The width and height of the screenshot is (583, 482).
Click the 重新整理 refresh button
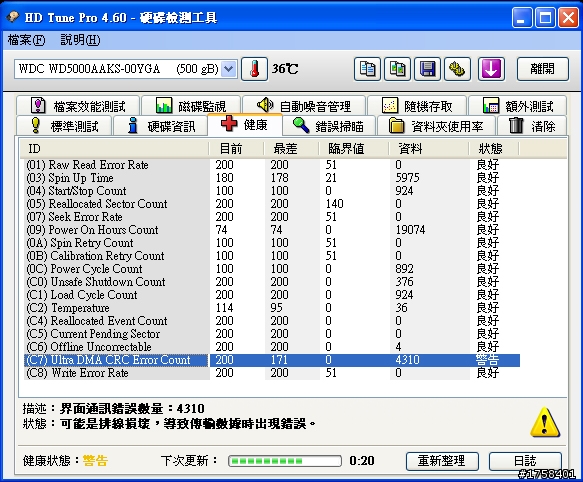442,461
